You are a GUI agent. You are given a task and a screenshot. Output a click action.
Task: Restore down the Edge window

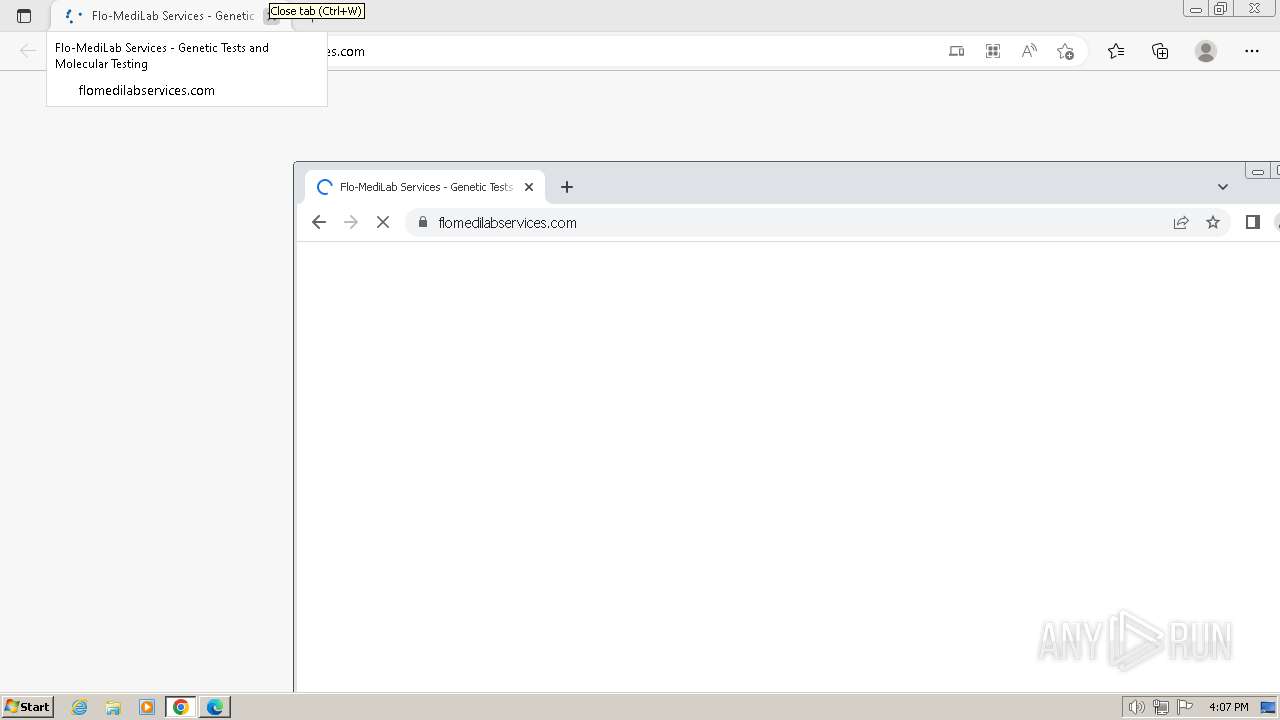pyautogui.click(x=1221, y=9)
